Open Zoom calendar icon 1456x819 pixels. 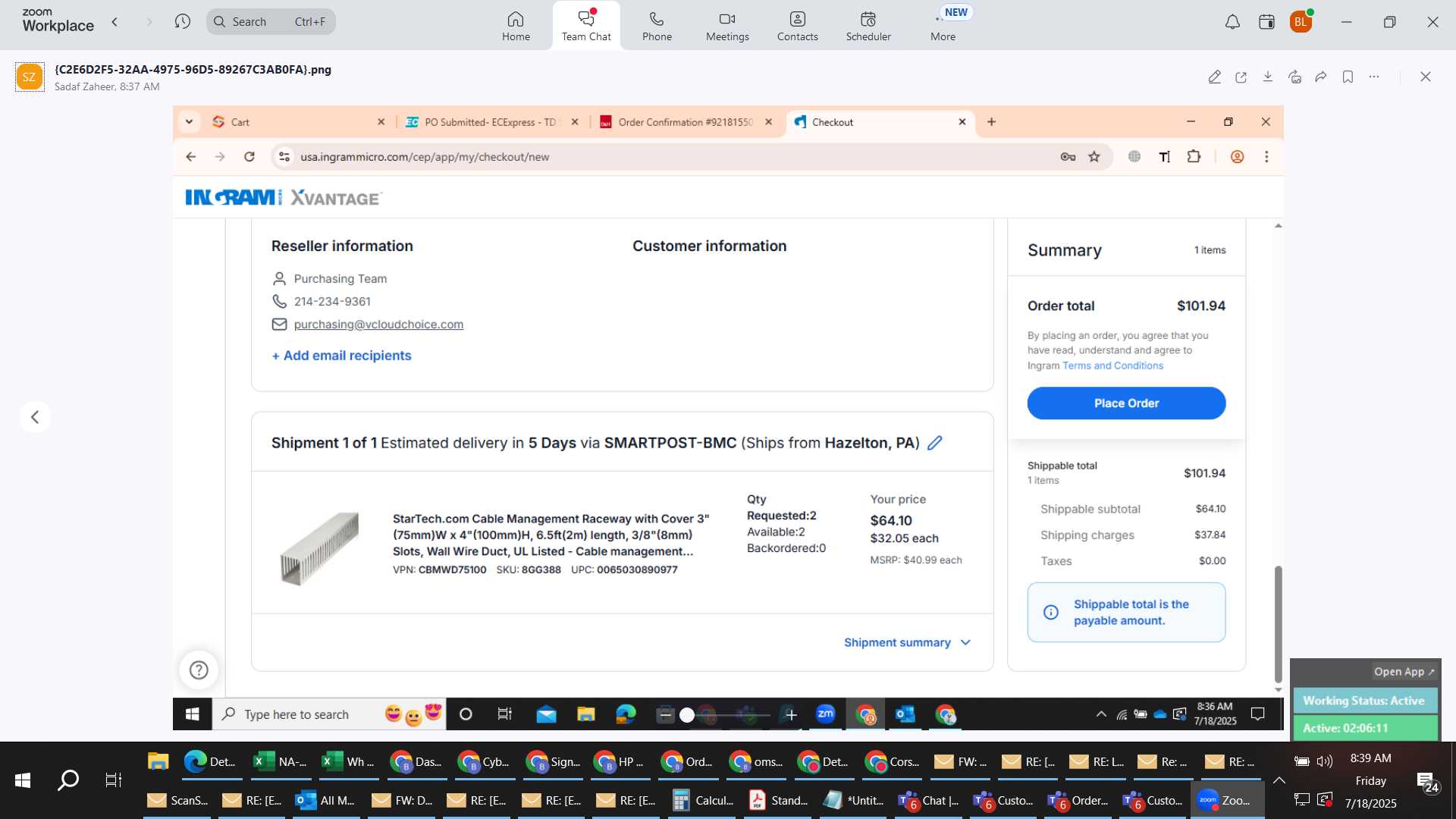[x=1266, y=23]
